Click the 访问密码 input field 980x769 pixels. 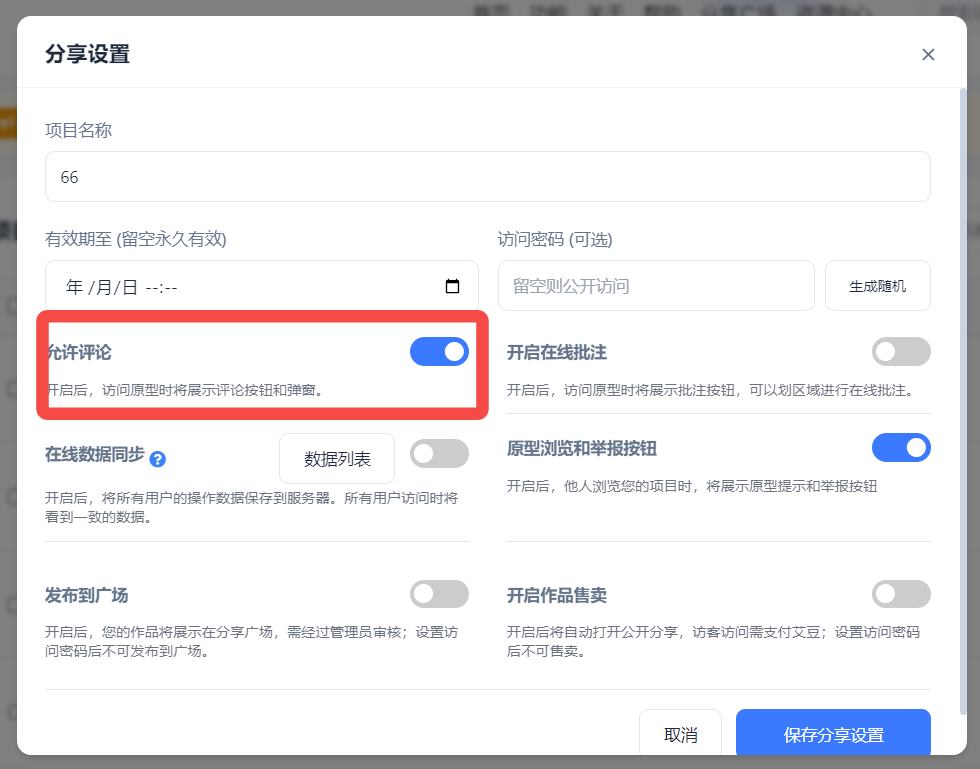656,286
